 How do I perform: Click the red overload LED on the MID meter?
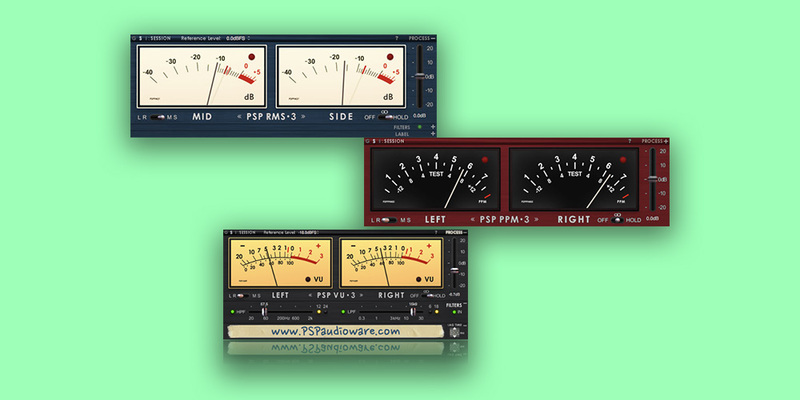click(250, 56)
